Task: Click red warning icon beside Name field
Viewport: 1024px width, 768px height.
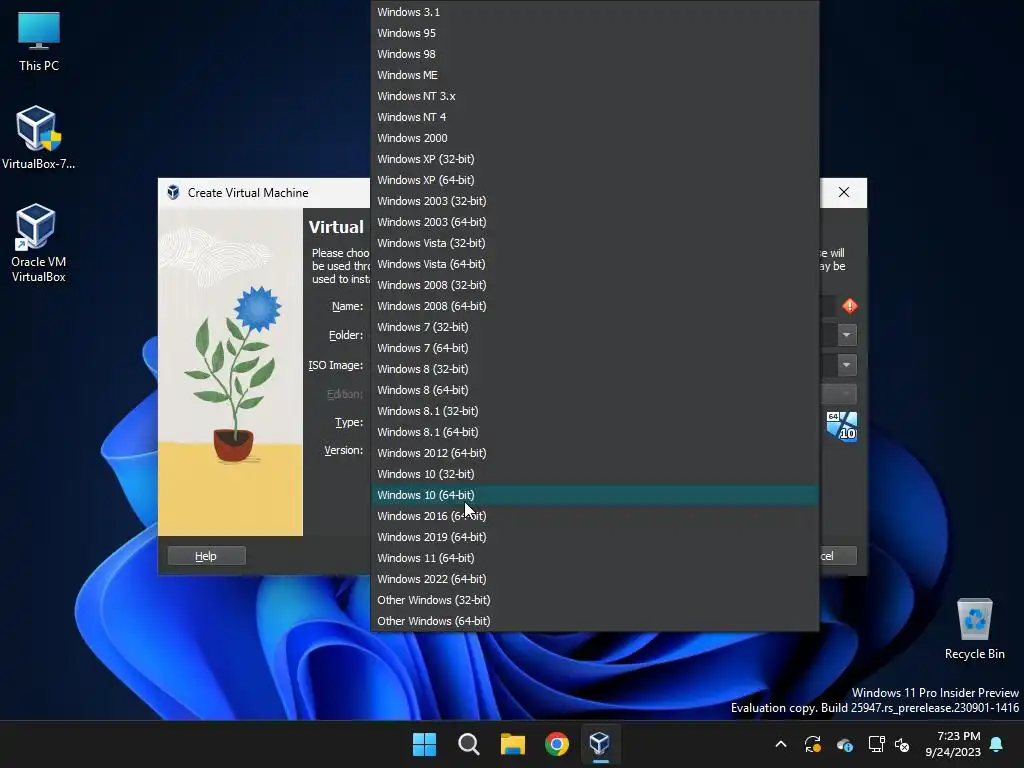Action: (850, 306)
